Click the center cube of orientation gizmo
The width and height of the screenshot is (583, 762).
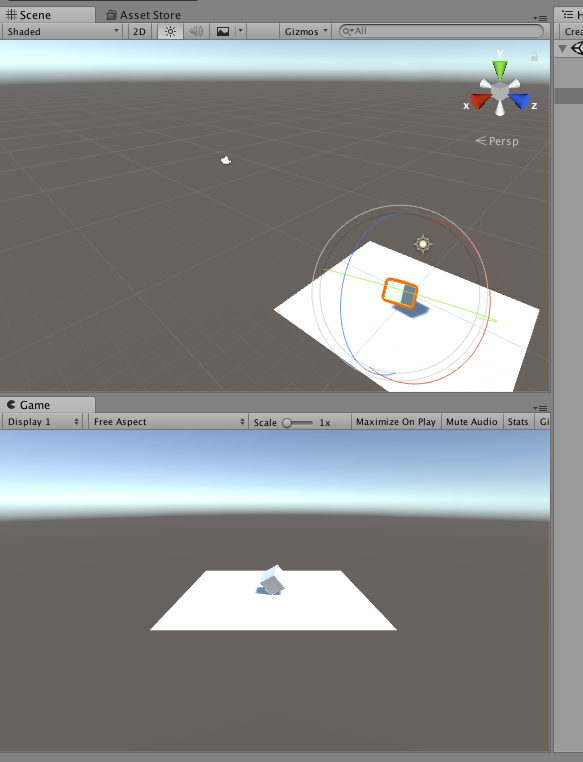(499, 91)
